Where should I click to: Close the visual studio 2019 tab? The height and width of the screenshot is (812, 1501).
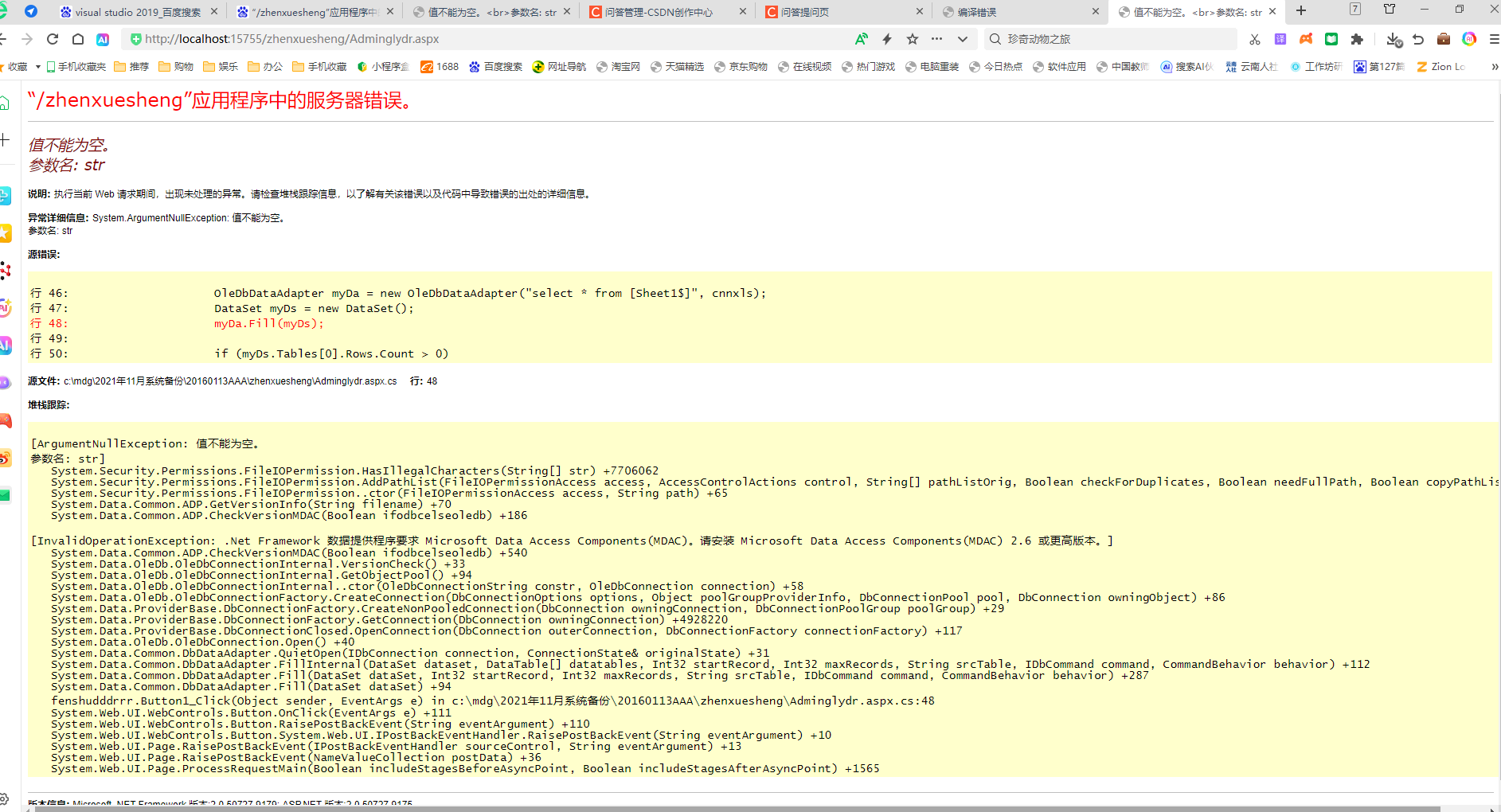point(214,12)
